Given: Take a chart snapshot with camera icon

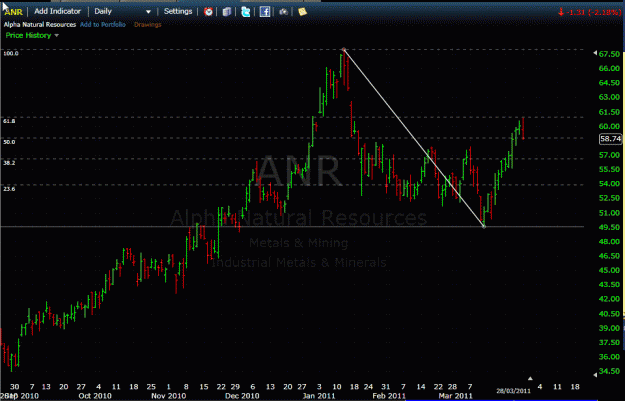Looking at the screenshot, I should [283, 12].
